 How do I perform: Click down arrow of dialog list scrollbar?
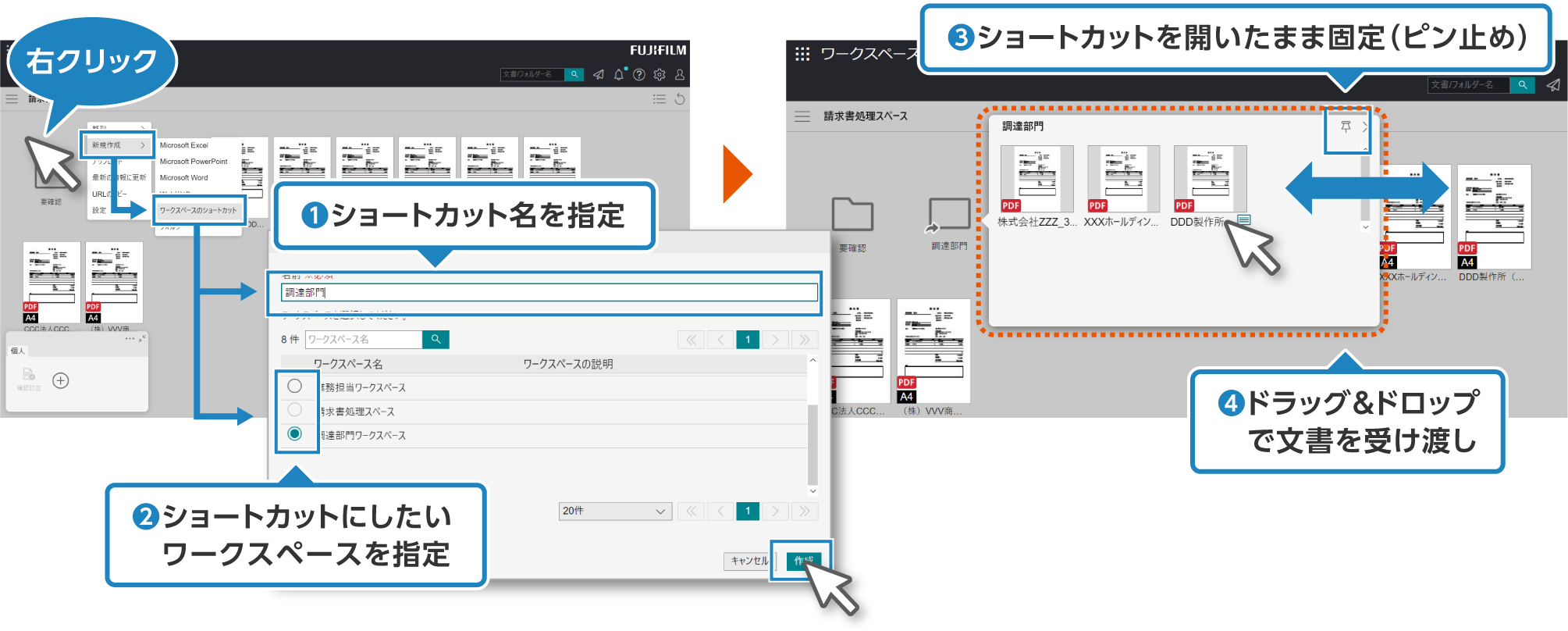(x=812, y=491)
